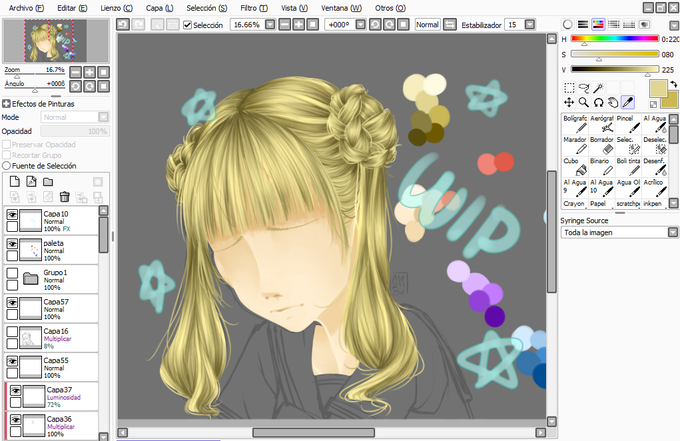Hide the Capa57 layer
Screen dimensions: 680x441
12,303
